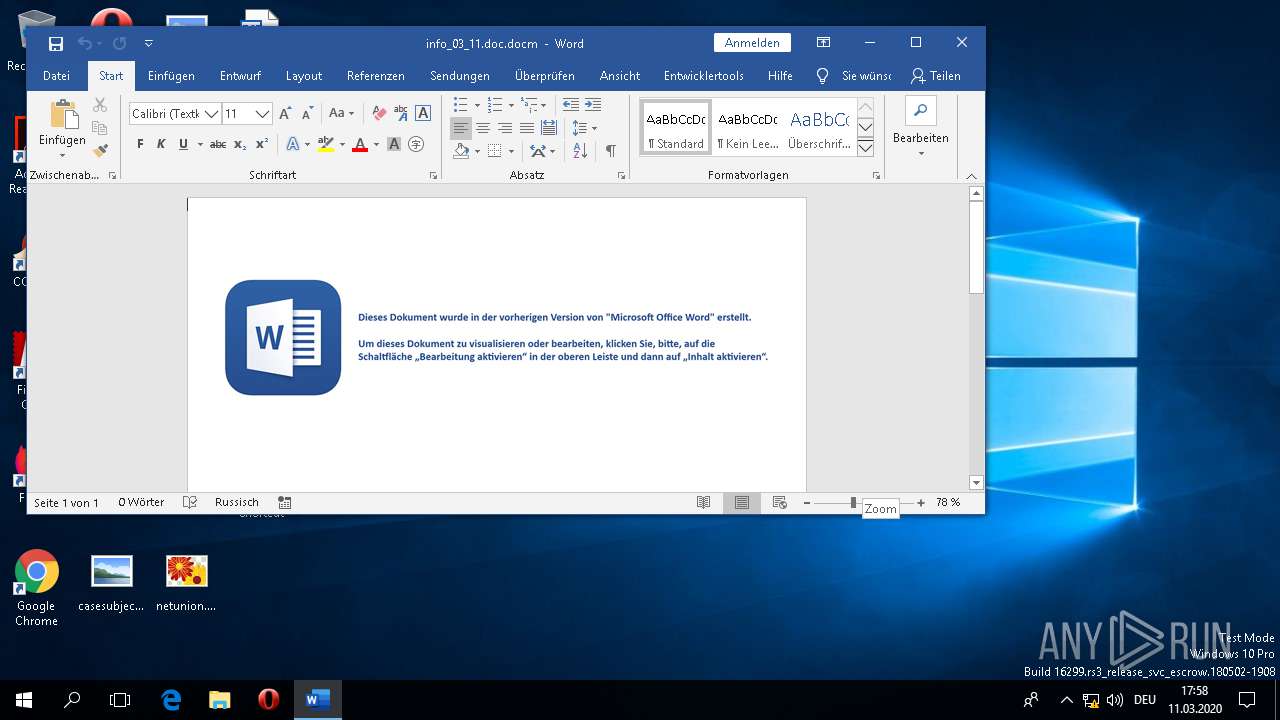This screenshot has width=1280, height=720.
Task: Click the zoom slider handle
Action: click(854, 503)
